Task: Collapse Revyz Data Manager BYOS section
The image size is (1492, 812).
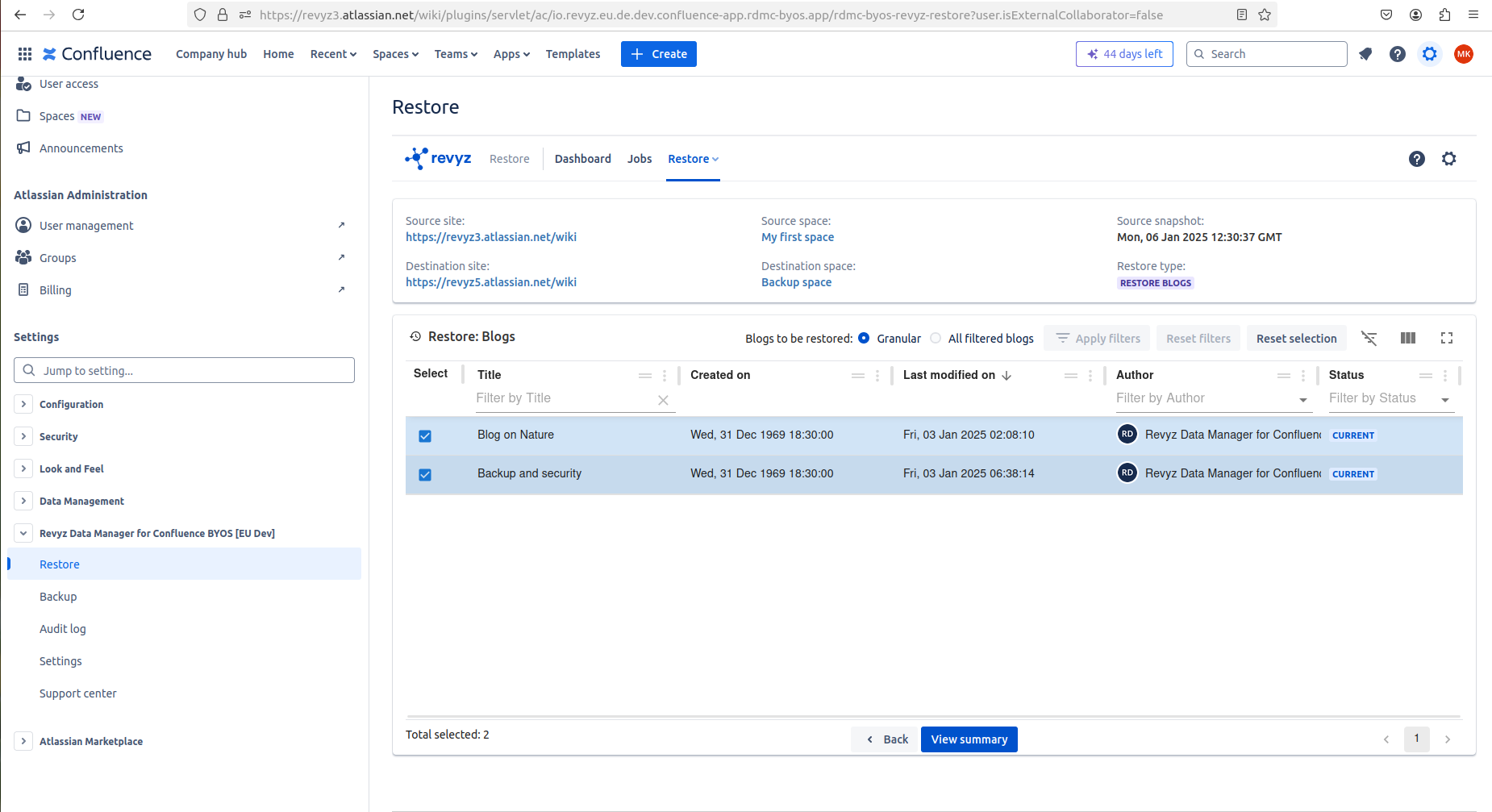Action: (x=23, y=533)
